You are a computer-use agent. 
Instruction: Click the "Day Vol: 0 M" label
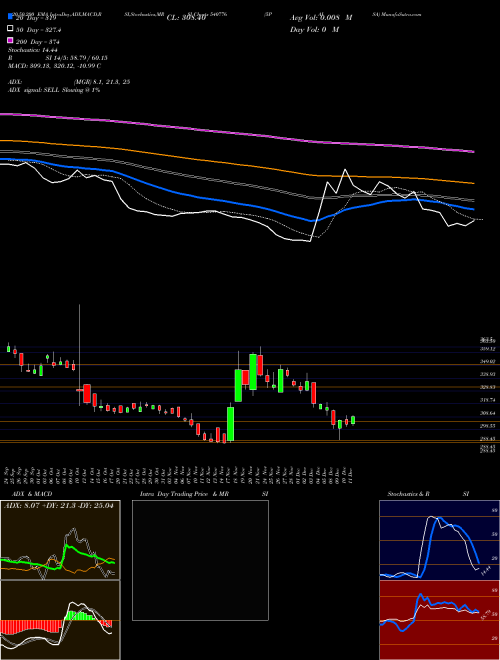[314, 29]
